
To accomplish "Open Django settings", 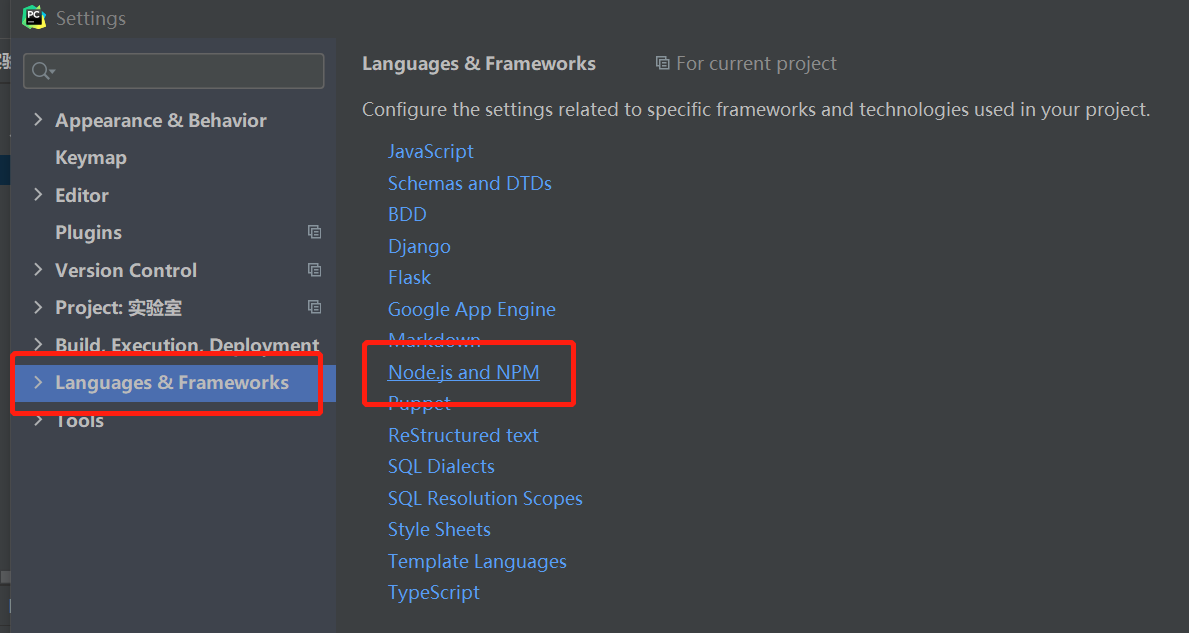I will coord(419,246).
